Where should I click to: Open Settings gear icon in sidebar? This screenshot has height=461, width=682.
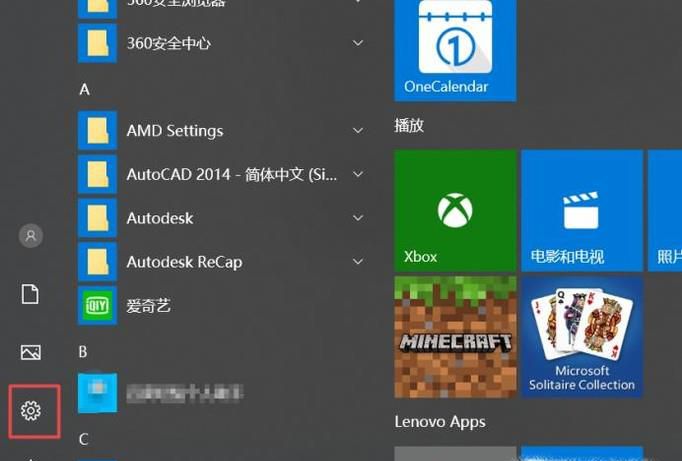pos(31,410)
